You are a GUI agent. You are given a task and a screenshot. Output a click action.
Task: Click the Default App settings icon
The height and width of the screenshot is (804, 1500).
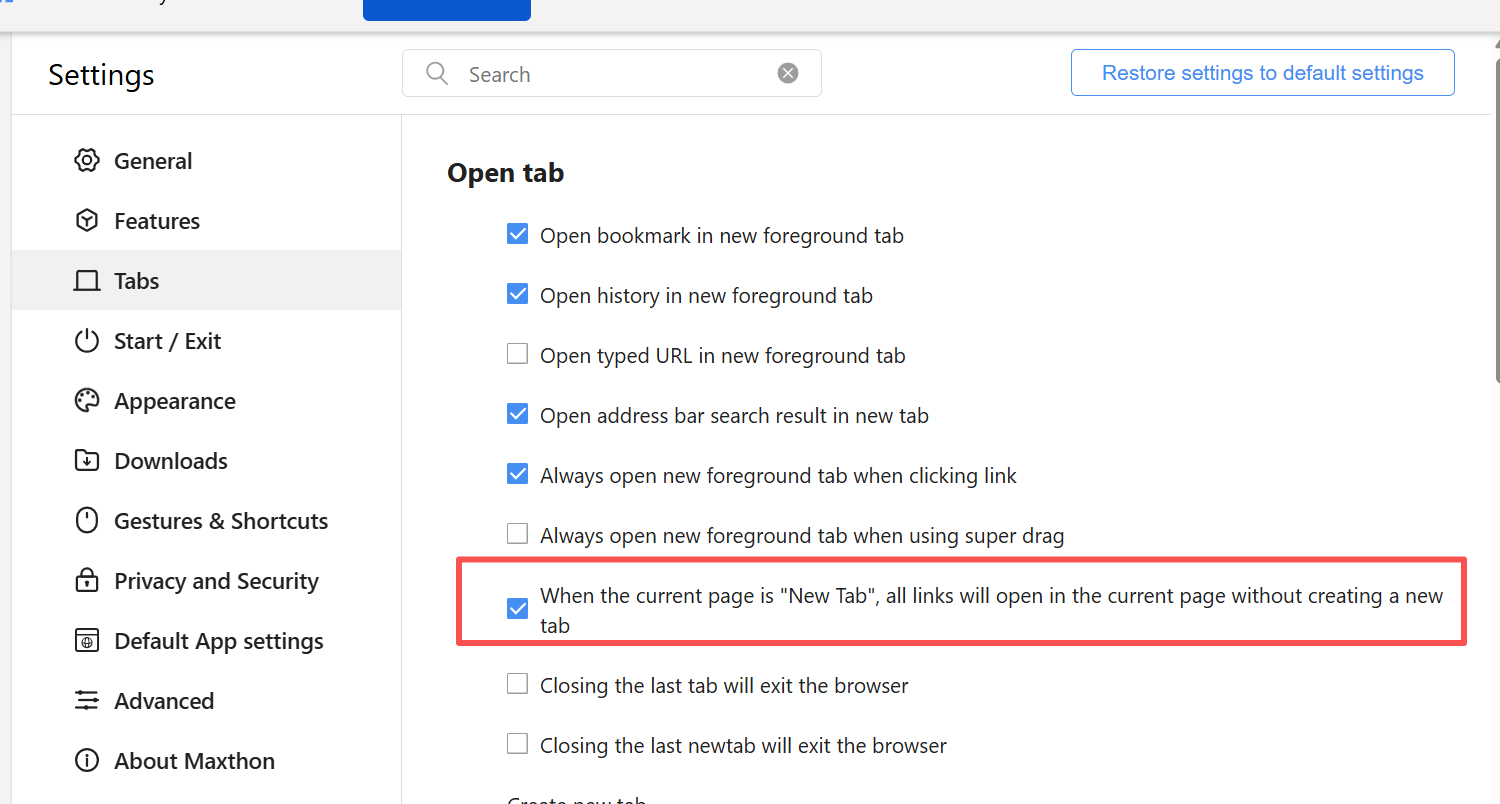click(87, 641)
